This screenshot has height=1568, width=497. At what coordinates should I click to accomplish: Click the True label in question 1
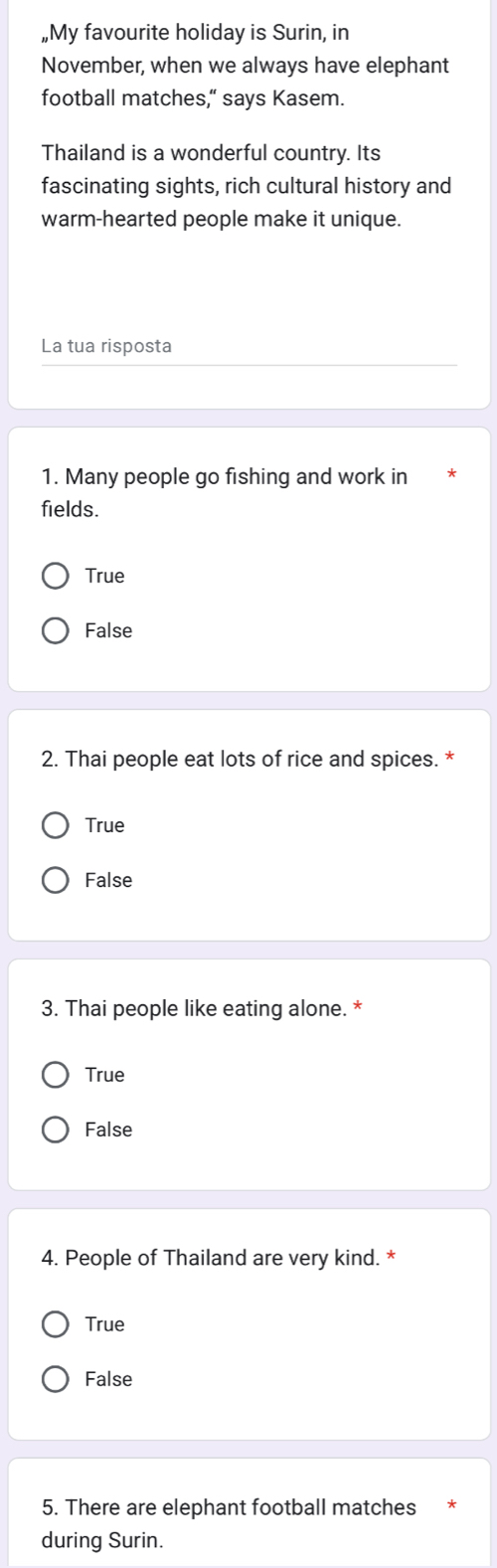point(105,577)
